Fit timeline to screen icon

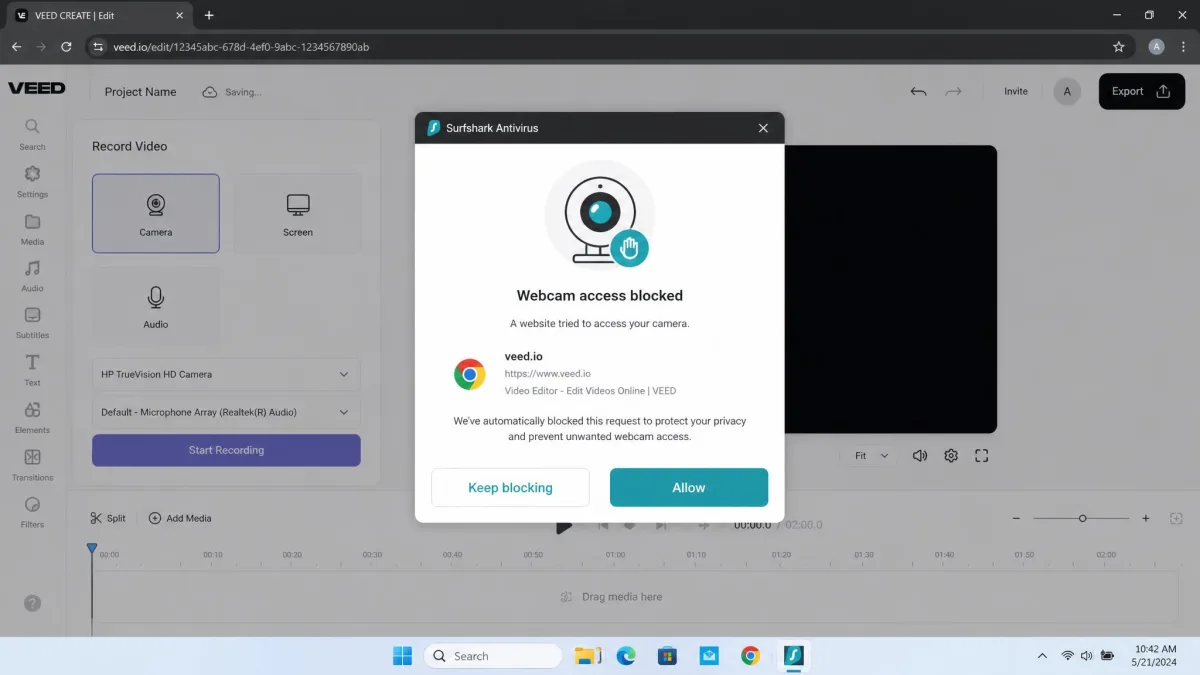(x=1176, y=518)
